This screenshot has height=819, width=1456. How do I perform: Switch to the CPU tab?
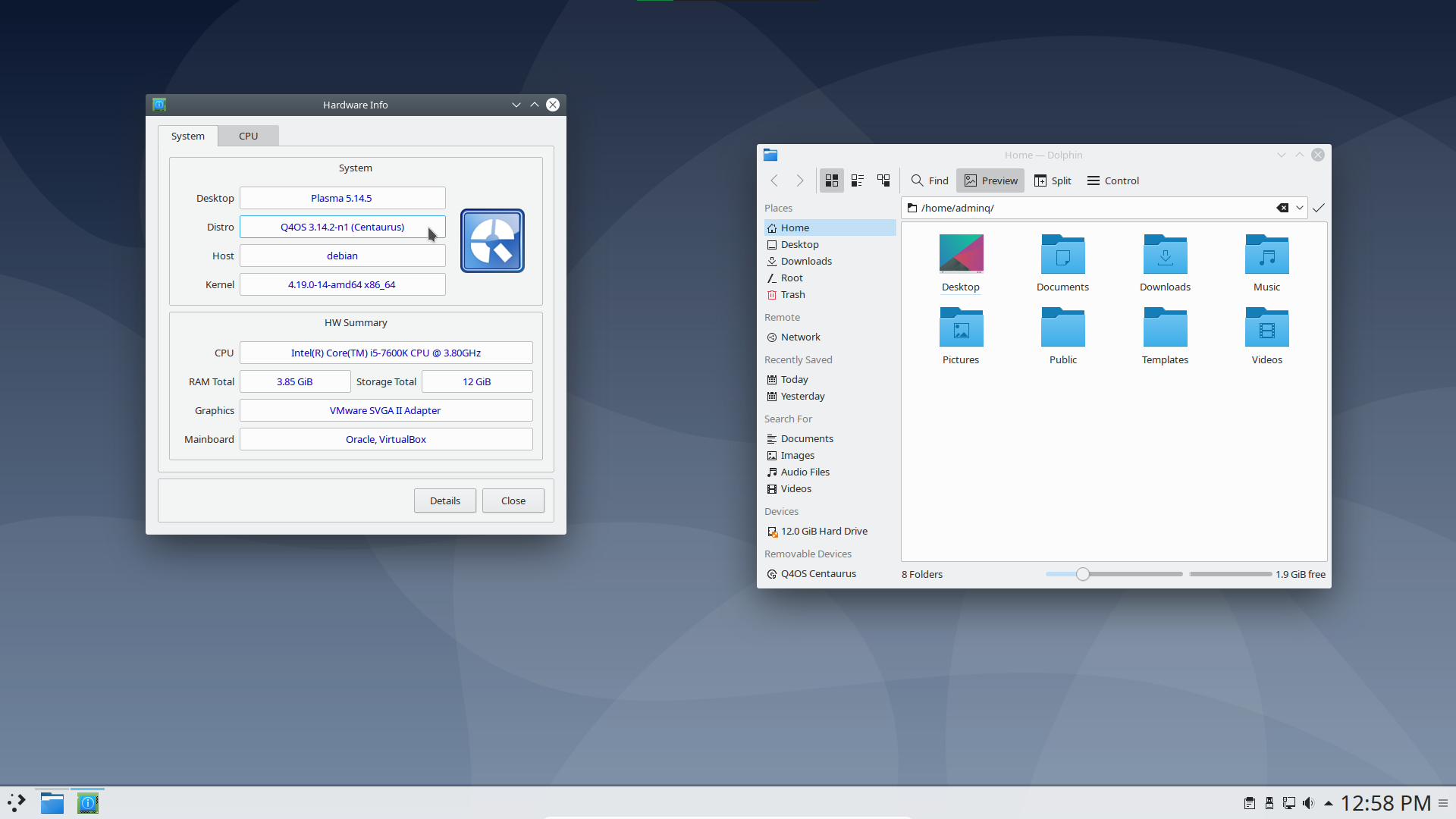(x=248, y=136)
